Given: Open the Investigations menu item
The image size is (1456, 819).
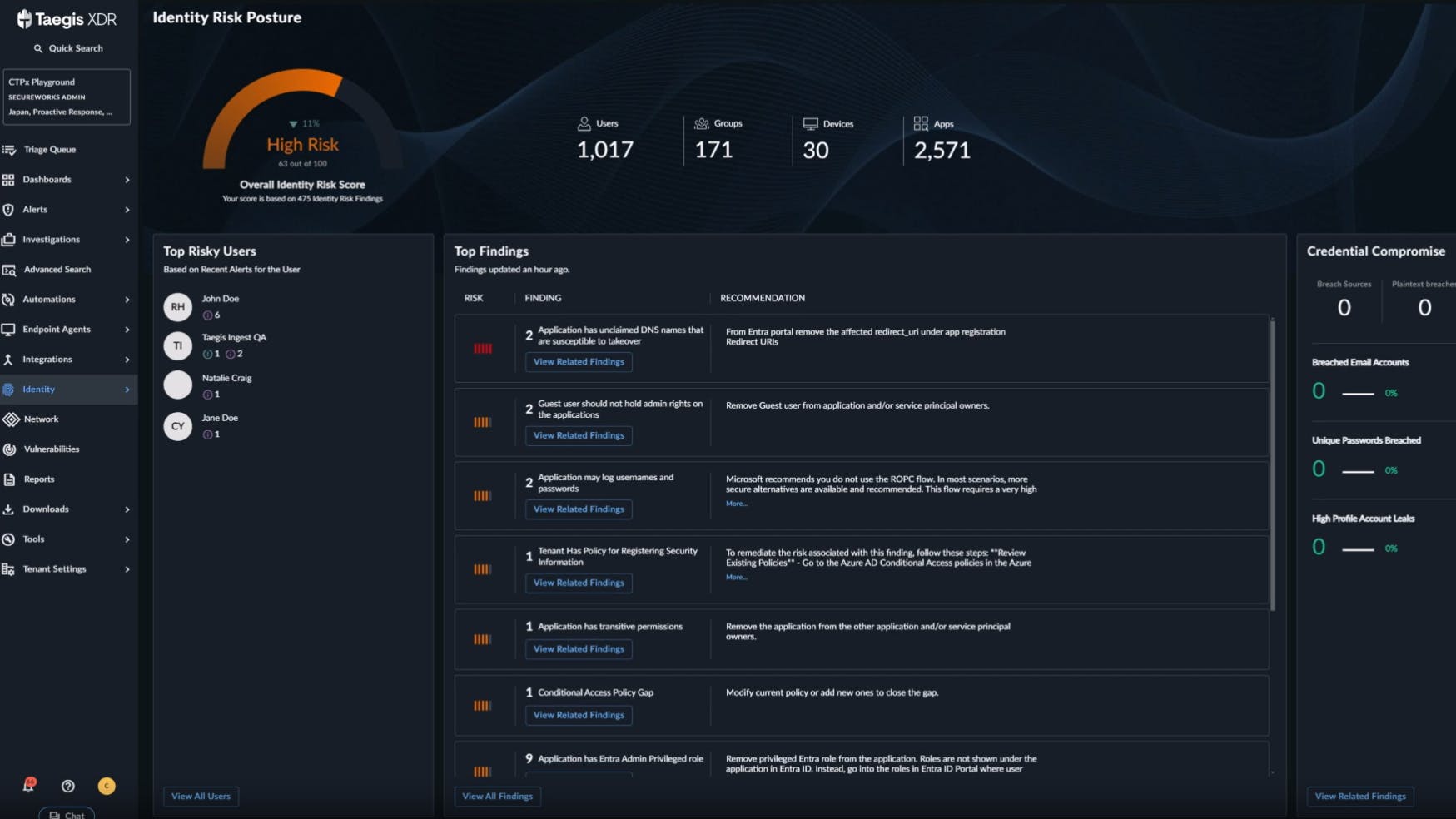Looking at the screenshot, I should click(51, 240).
